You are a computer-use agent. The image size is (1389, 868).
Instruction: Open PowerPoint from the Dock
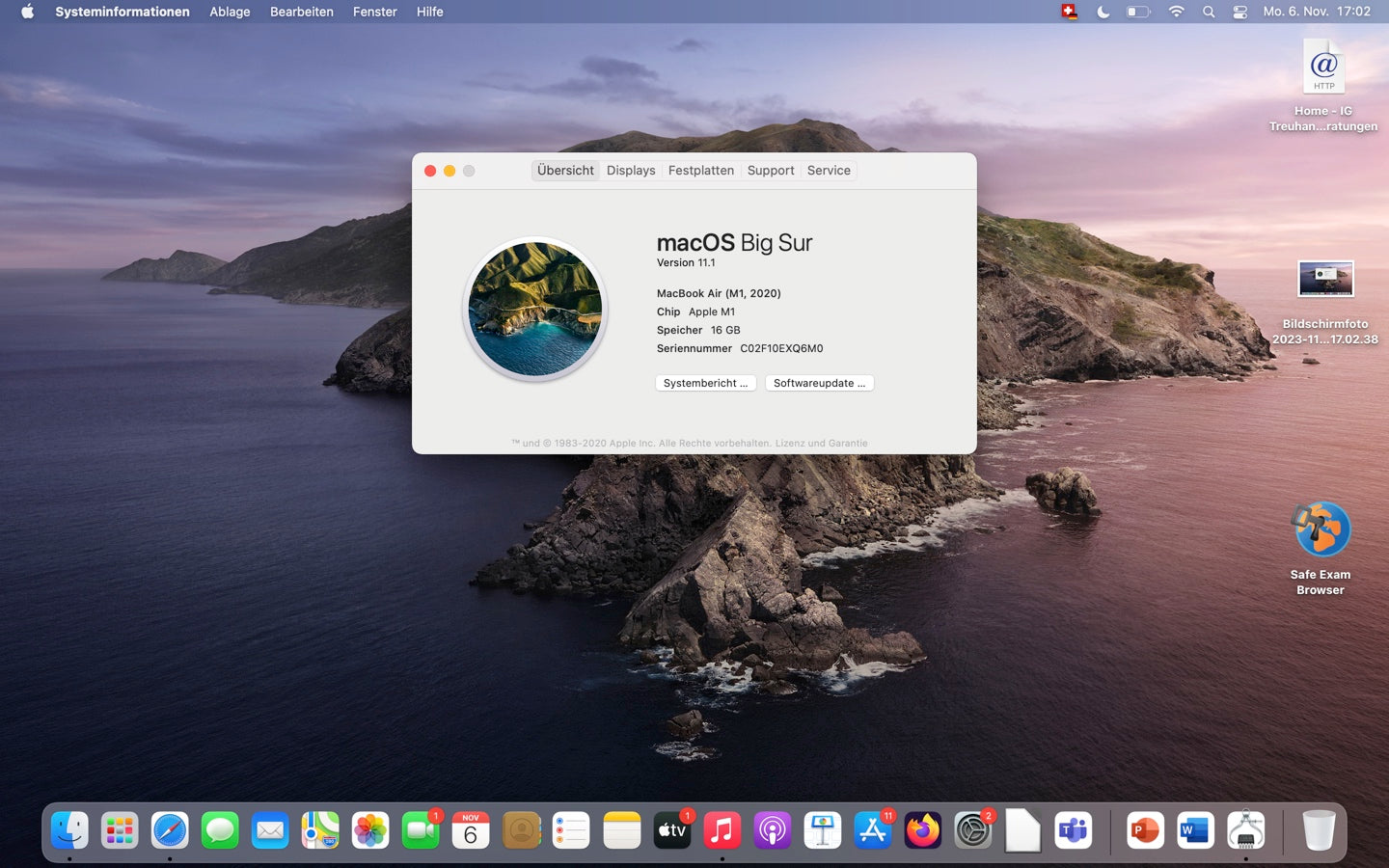pos(1145,830)
